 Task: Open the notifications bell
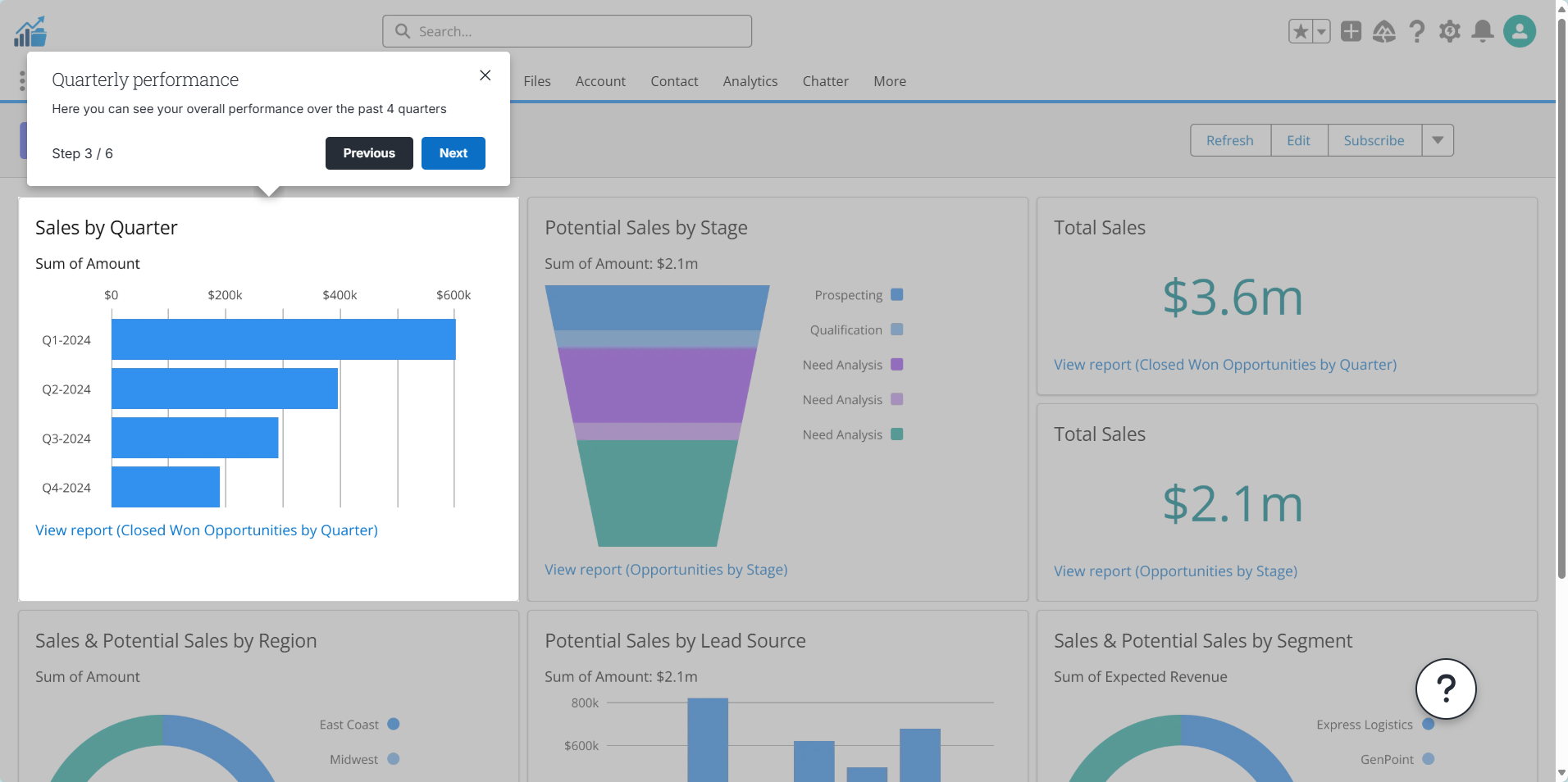(1482, 32)
